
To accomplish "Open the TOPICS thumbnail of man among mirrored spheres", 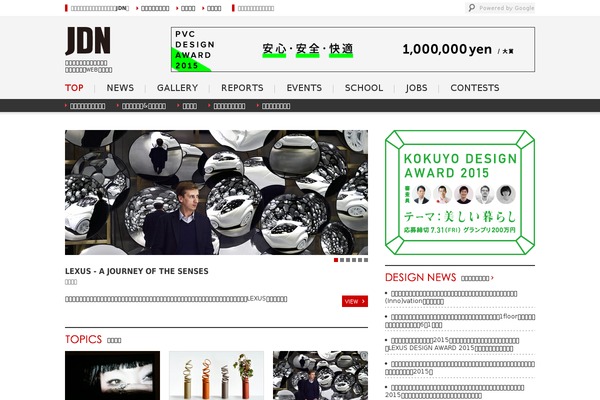I will coord(320,376).
